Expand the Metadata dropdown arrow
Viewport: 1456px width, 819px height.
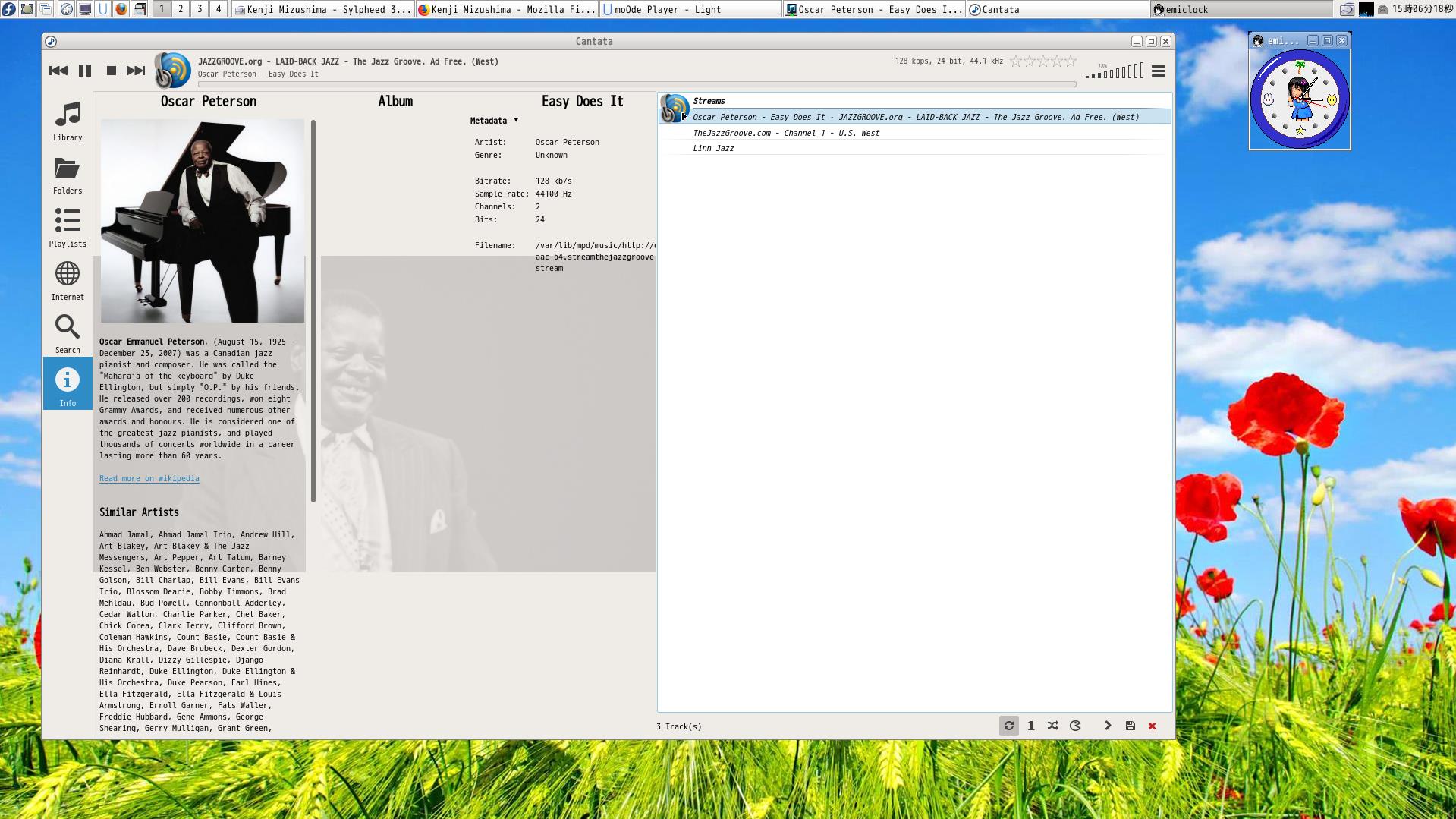(516, 120)
